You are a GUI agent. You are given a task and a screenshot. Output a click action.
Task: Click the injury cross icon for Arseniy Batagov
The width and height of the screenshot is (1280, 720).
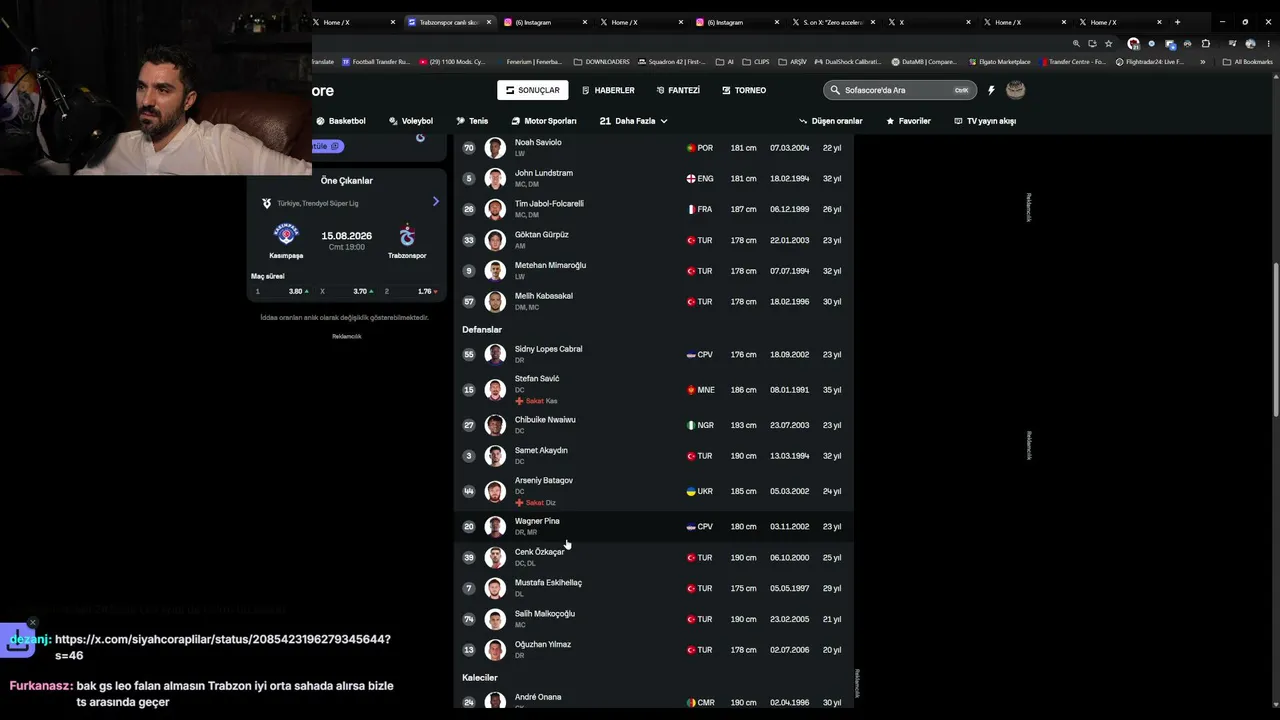coord(519,502)
